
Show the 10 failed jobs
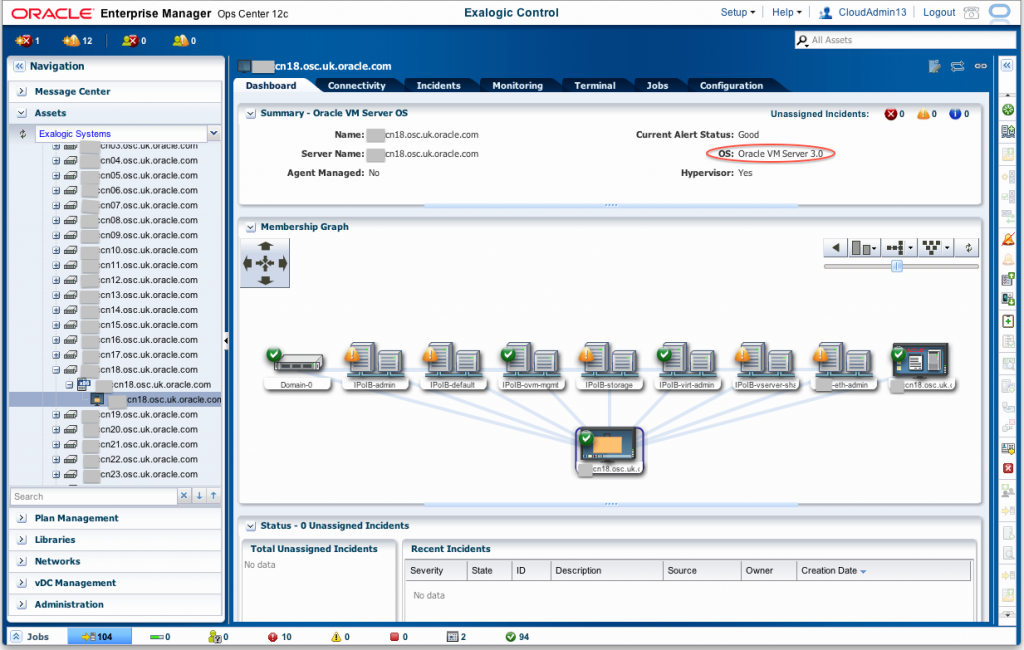(280, 636)
